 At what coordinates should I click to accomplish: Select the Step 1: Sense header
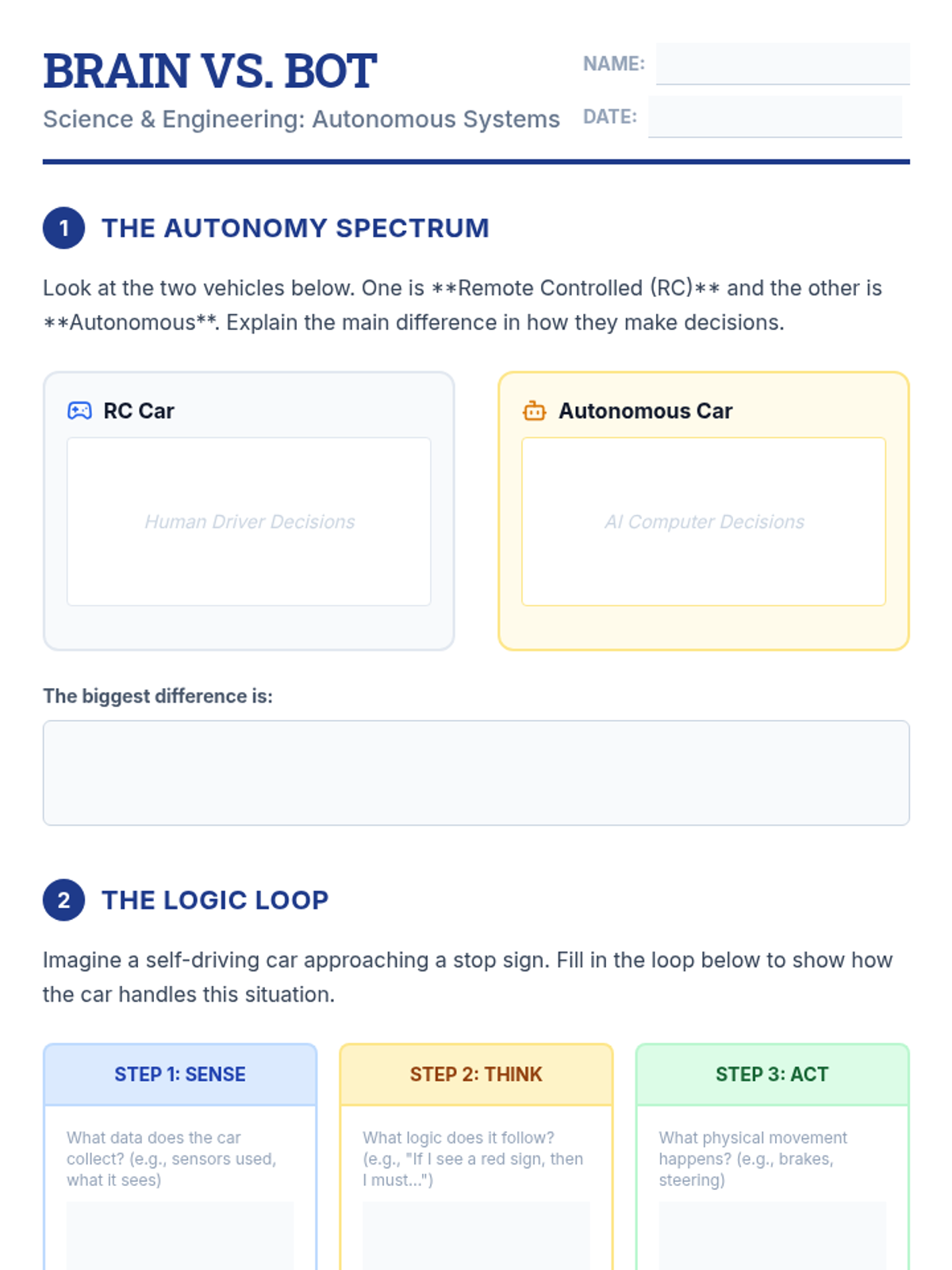pyautogui.click(x=180, y=1074)
